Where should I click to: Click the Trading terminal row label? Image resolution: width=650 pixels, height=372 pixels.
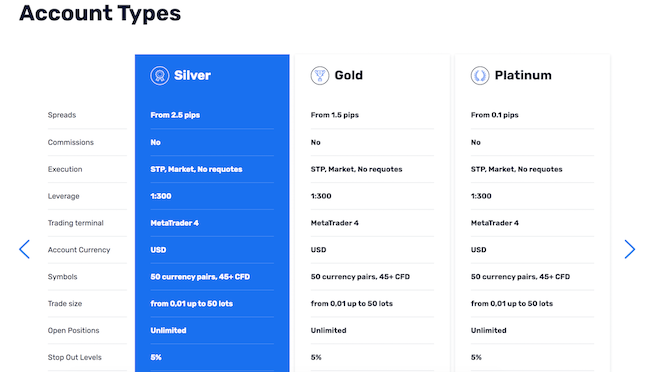75,223
